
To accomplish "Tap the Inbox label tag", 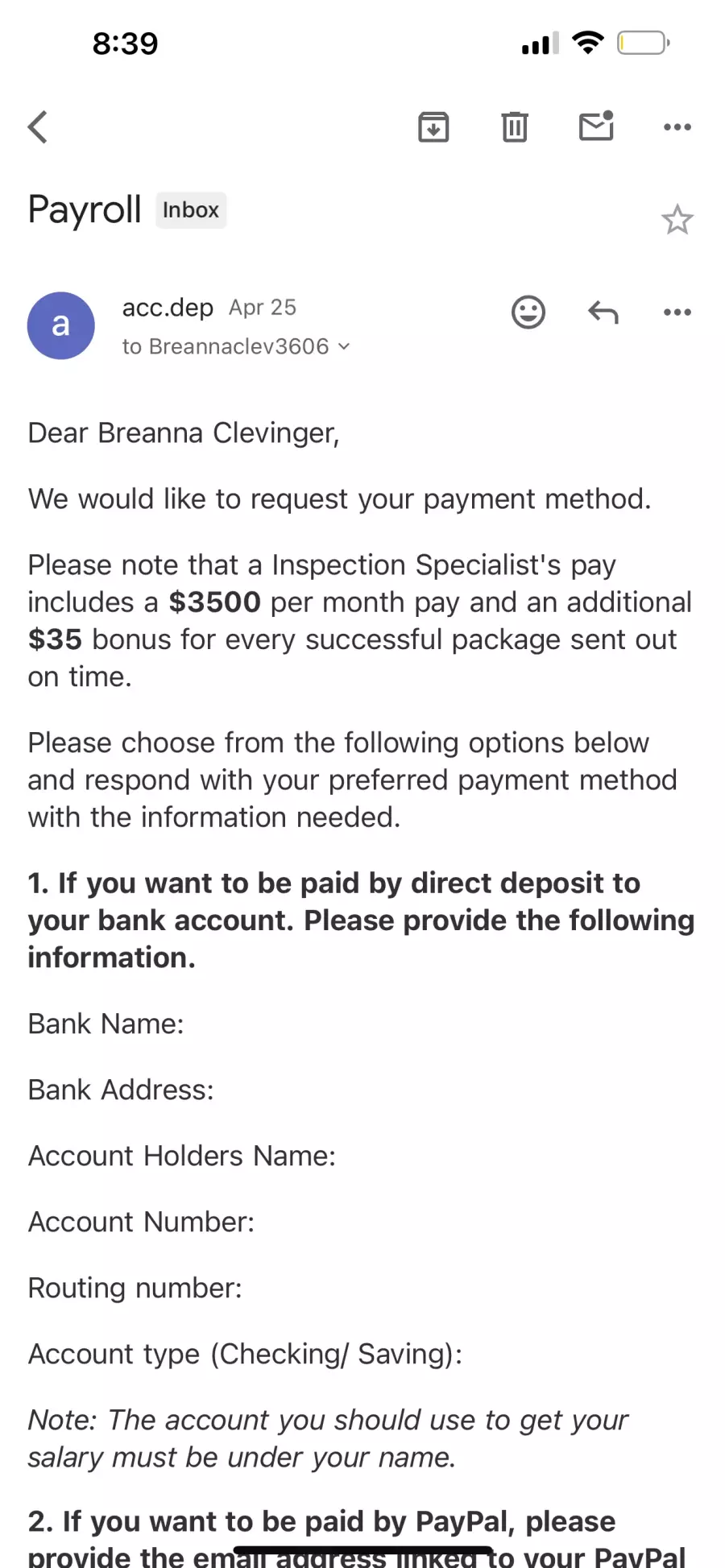I will [x=191, y=210].
